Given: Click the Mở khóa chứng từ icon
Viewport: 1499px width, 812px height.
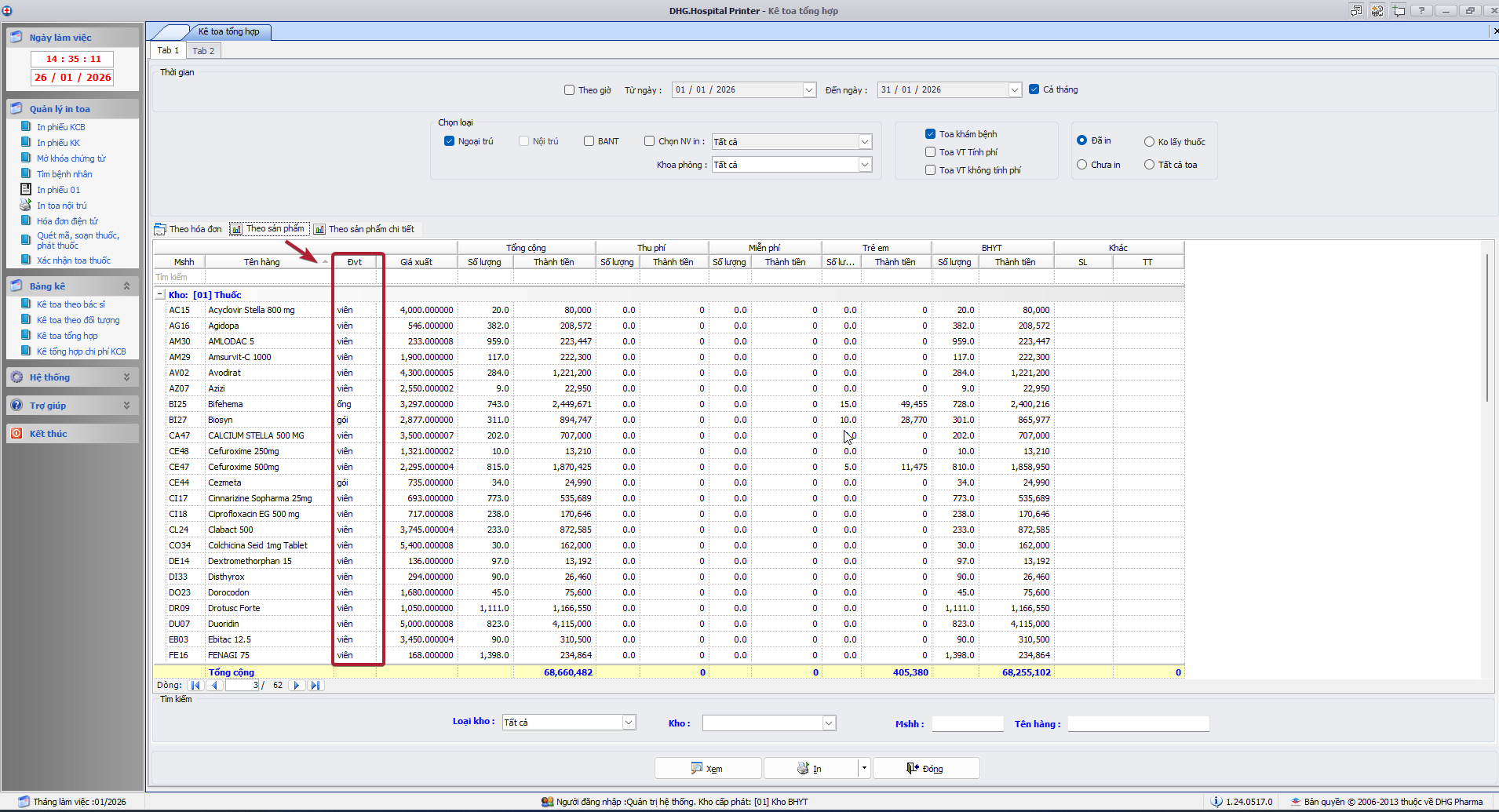Looking at the screenshot, I should [25, 158].
